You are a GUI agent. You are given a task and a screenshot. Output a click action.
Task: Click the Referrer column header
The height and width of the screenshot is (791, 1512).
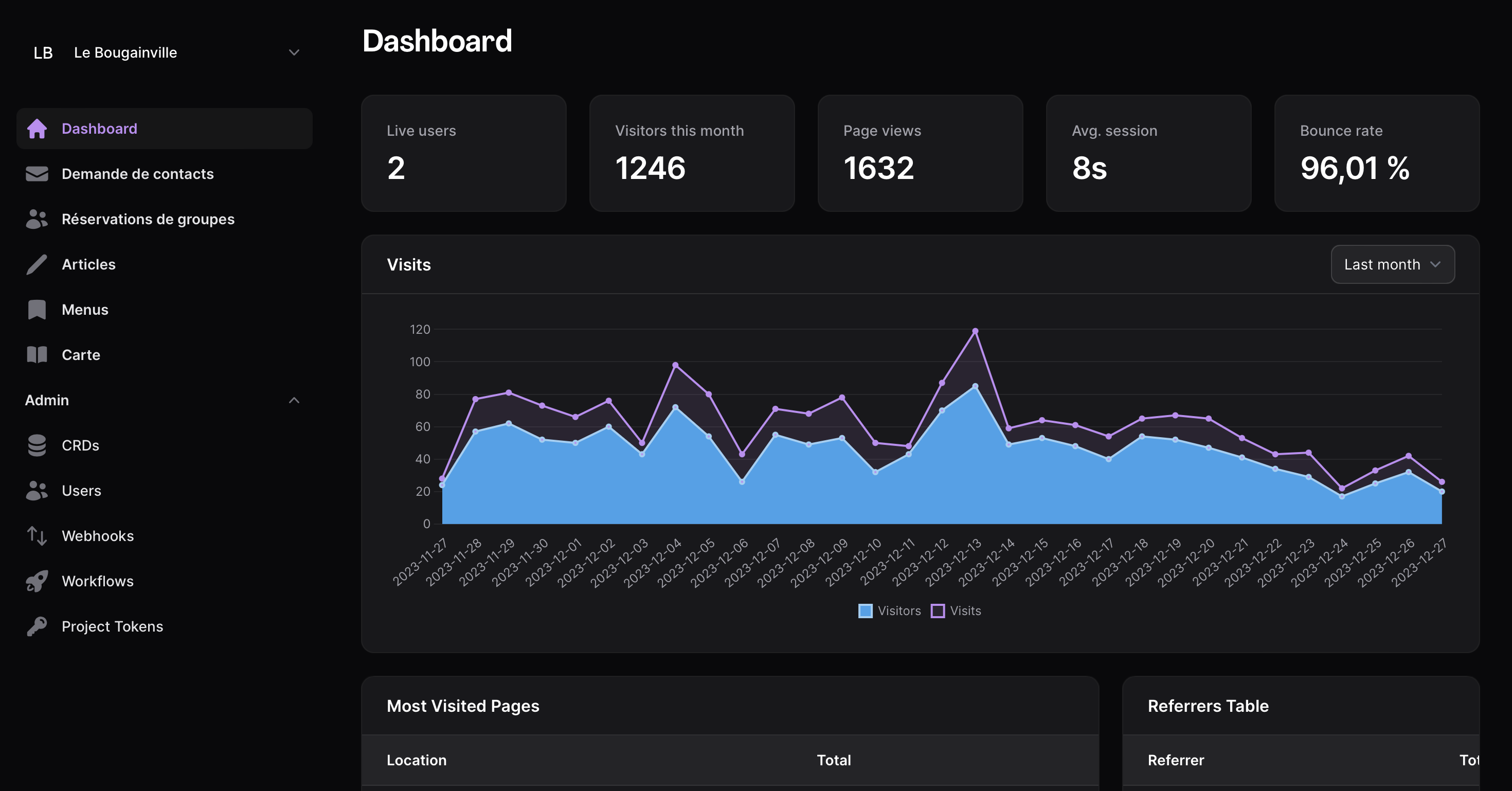1176,760
